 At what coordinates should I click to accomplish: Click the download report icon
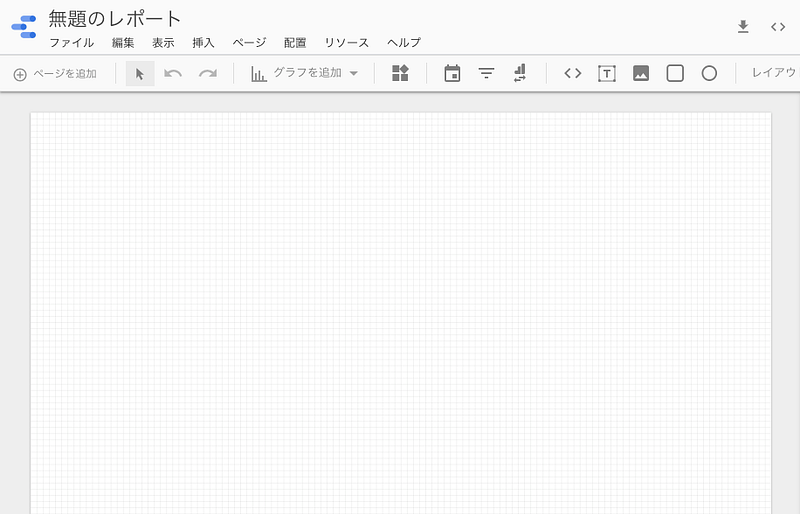(x=743, y=27)
